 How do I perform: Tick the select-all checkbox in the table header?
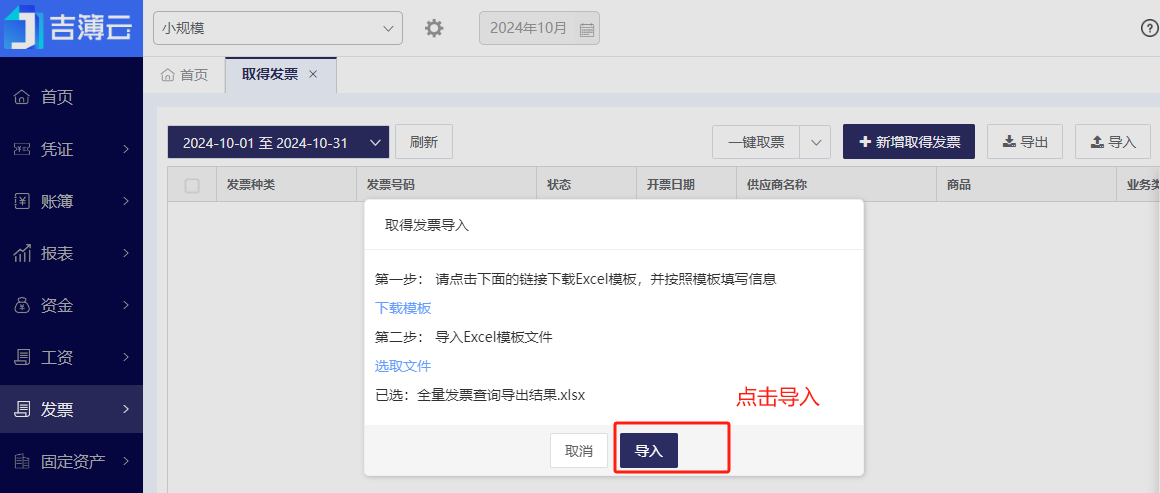coord(192,186)
